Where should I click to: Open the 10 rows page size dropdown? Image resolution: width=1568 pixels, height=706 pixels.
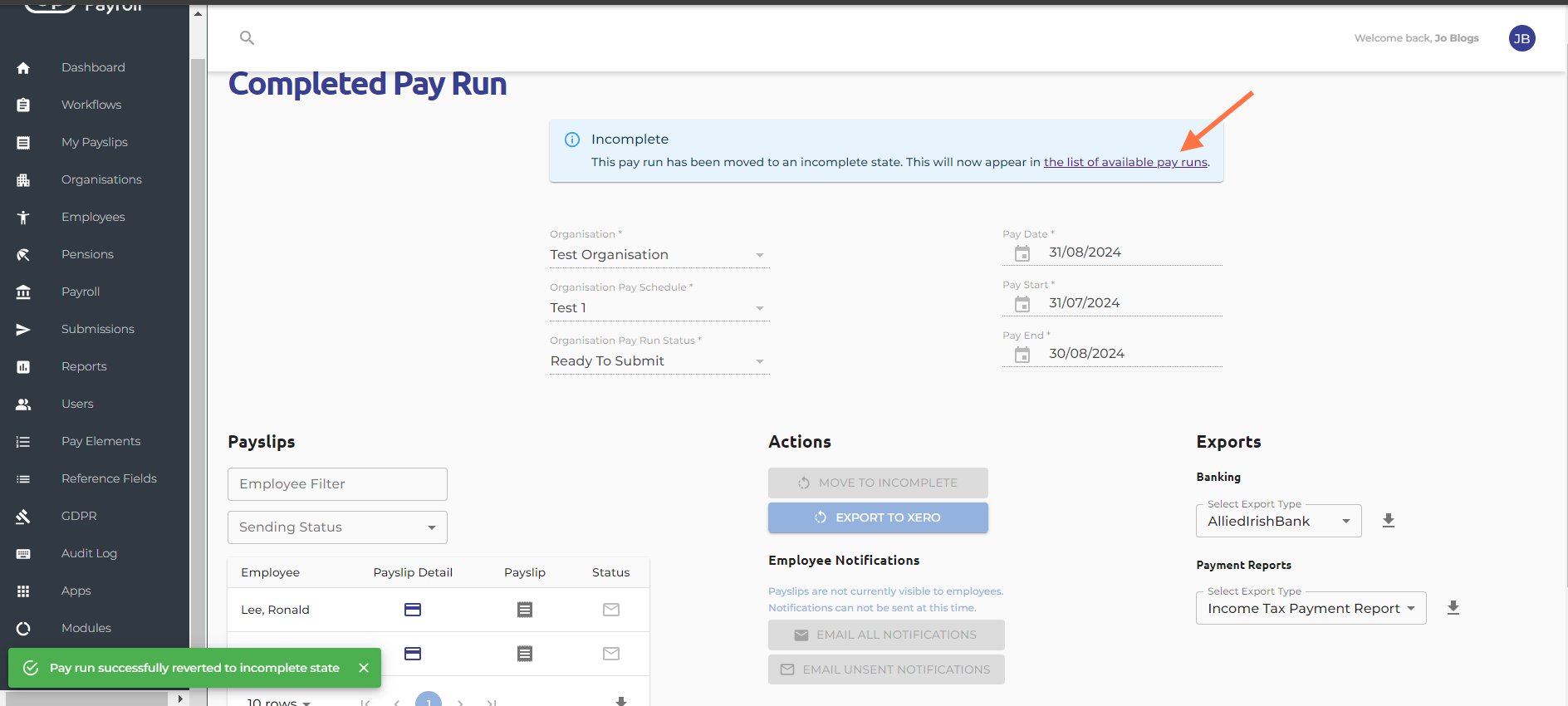[x=279, y=702]
